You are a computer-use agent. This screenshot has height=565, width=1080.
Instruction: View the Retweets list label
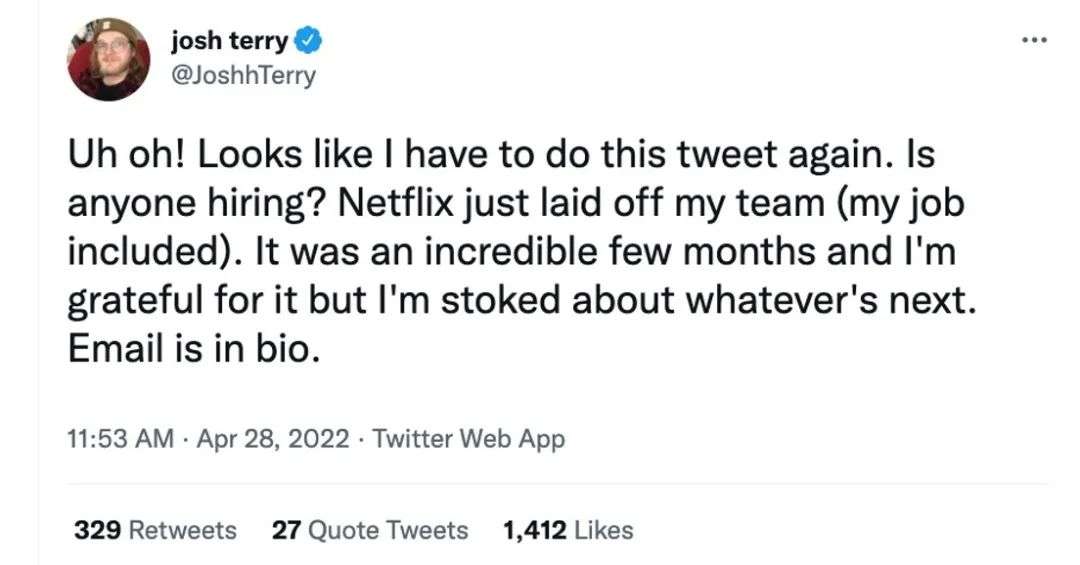[x=184, y=530]
